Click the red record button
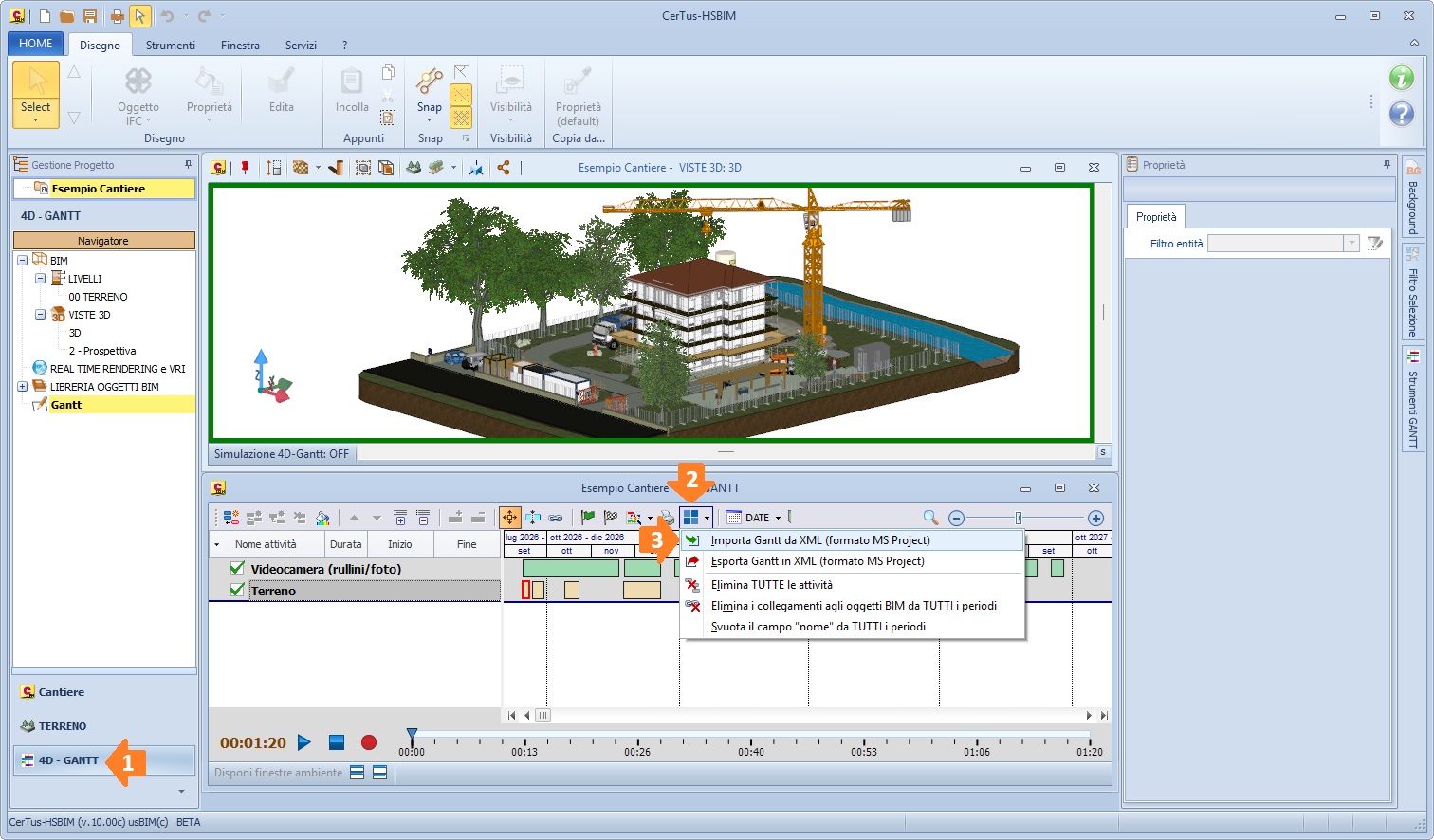 [369, 742]
